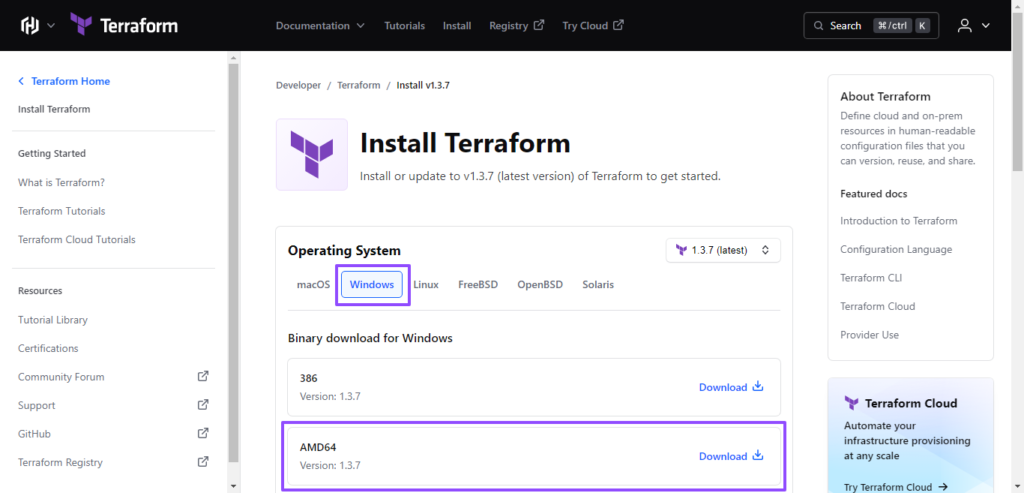Select the macOS operating system tab
The height and width of the screenshot is (493, 1024).
tap(313, 285)
